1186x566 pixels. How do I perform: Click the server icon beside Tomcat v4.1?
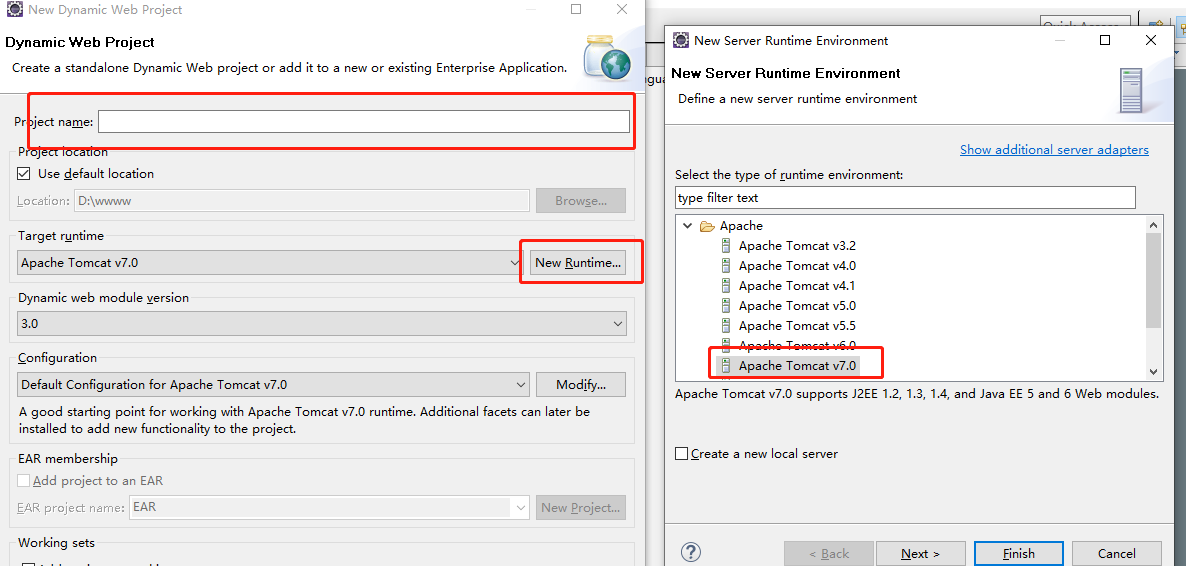pos(726,286)
